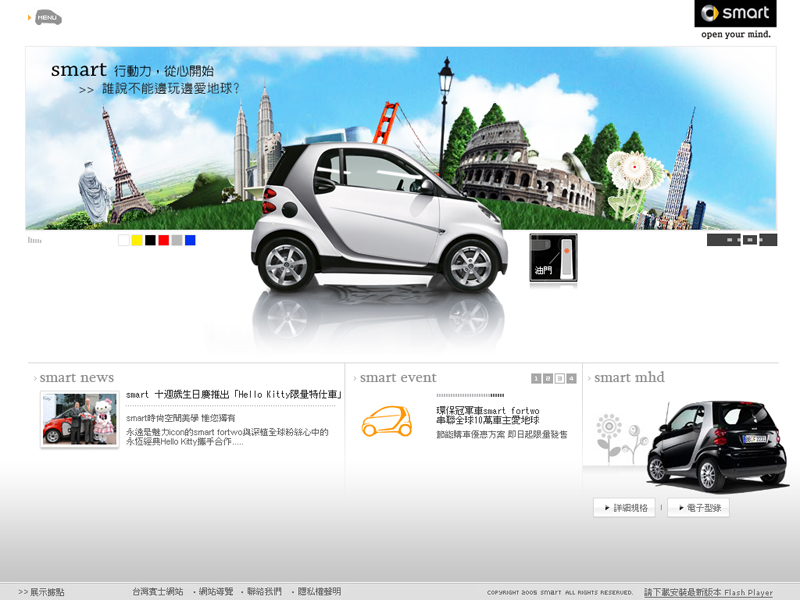This screenshot has width=800, height=600.
Task: Click the smart mhd section heading
Action: 629,377
